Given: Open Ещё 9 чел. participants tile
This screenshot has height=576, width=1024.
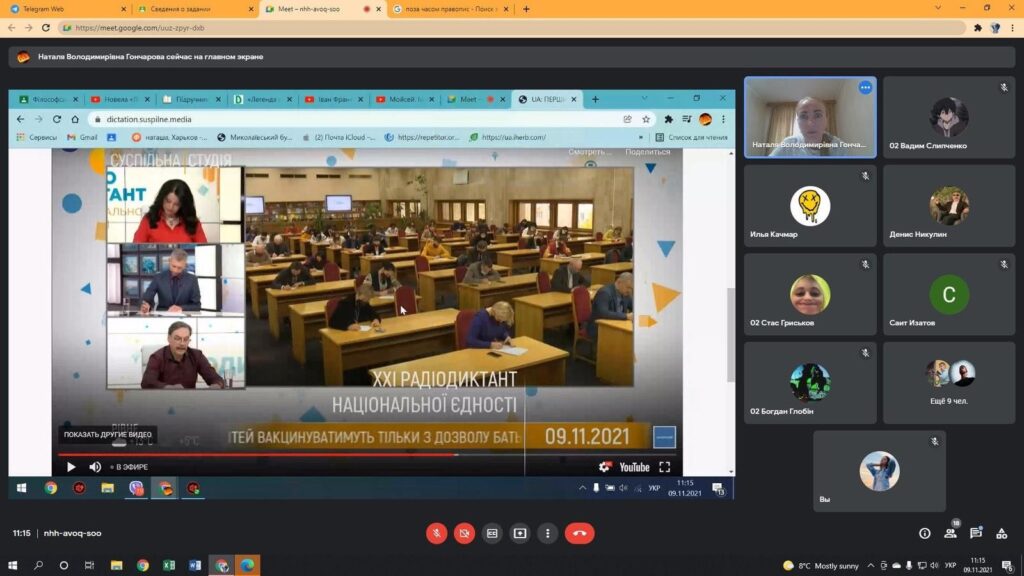Looking at the screenshot, I should tap(949, 383).
